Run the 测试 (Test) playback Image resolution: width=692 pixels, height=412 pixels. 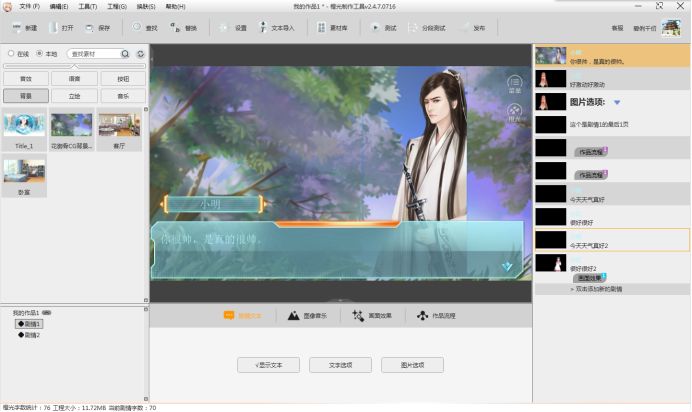pos(384,28)
